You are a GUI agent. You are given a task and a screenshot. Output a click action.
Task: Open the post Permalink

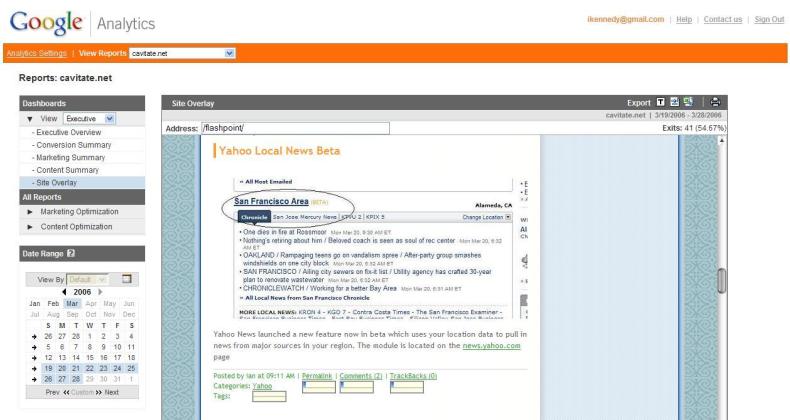point(317,376)
